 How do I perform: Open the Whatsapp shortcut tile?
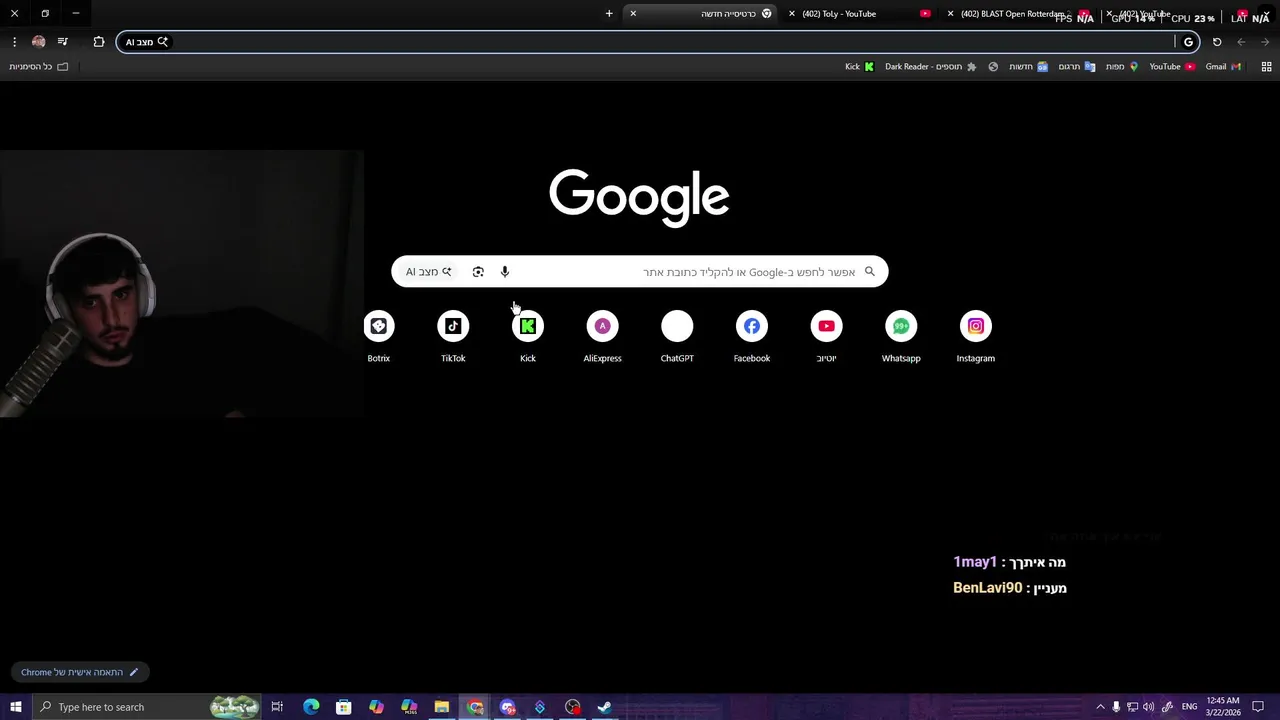(901, 337)
